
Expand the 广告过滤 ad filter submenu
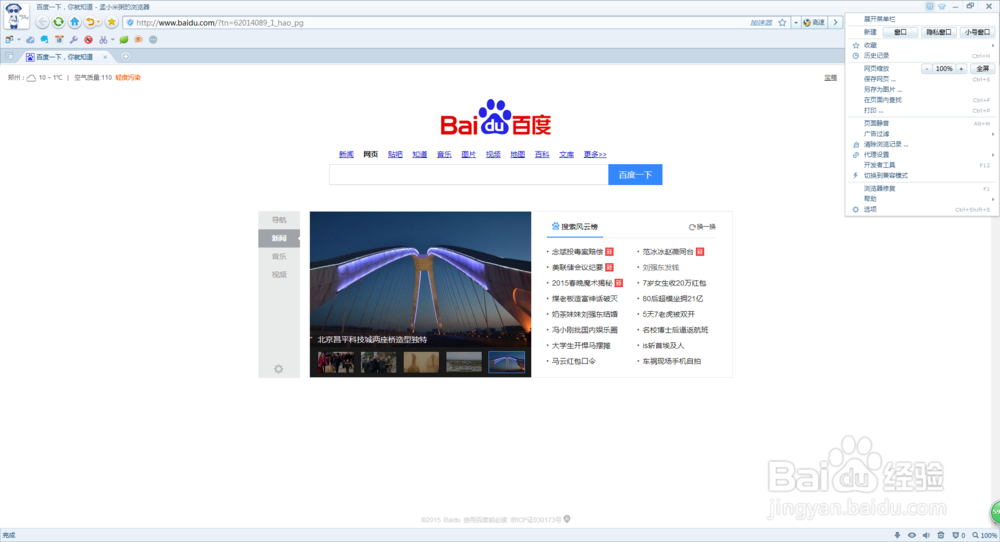(922, 134)
